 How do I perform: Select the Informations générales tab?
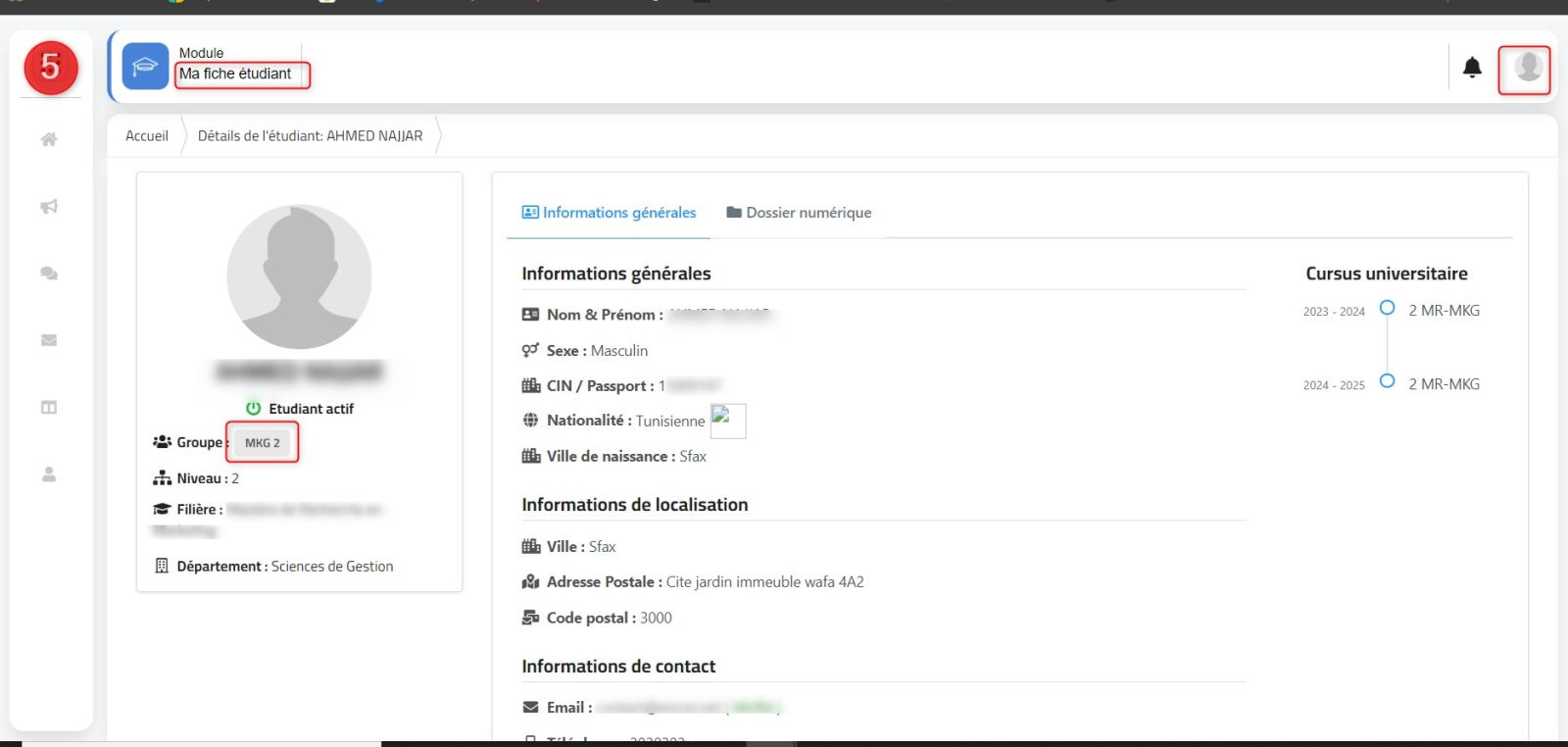tap(609, 213)
